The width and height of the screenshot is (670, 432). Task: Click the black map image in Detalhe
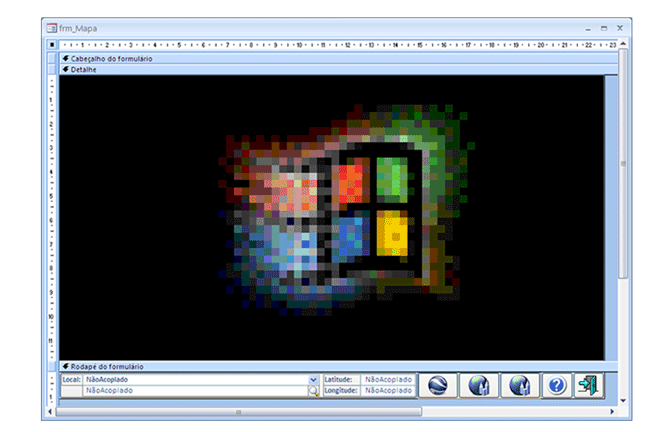click(x=332, y=217)
